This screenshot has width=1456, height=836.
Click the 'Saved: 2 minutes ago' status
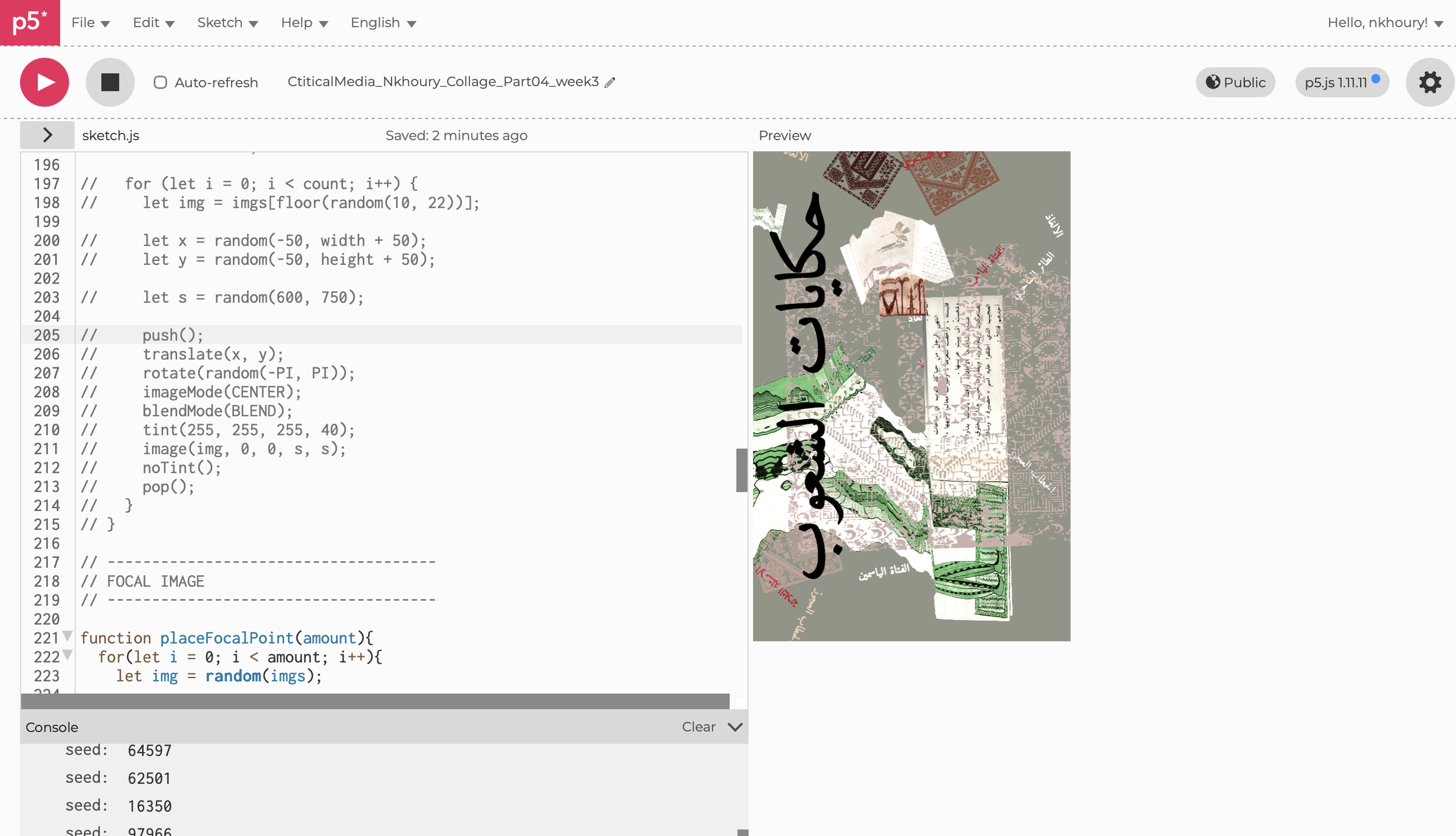456,136
